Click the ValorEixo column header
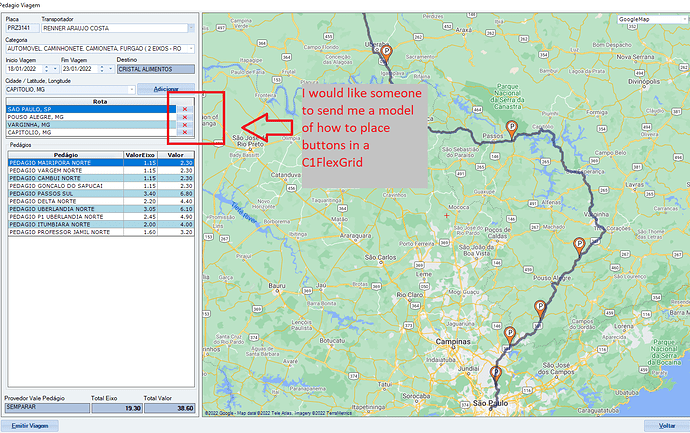Image resolution: width=690 pixels, height=433 pixels. pos(140,155)
